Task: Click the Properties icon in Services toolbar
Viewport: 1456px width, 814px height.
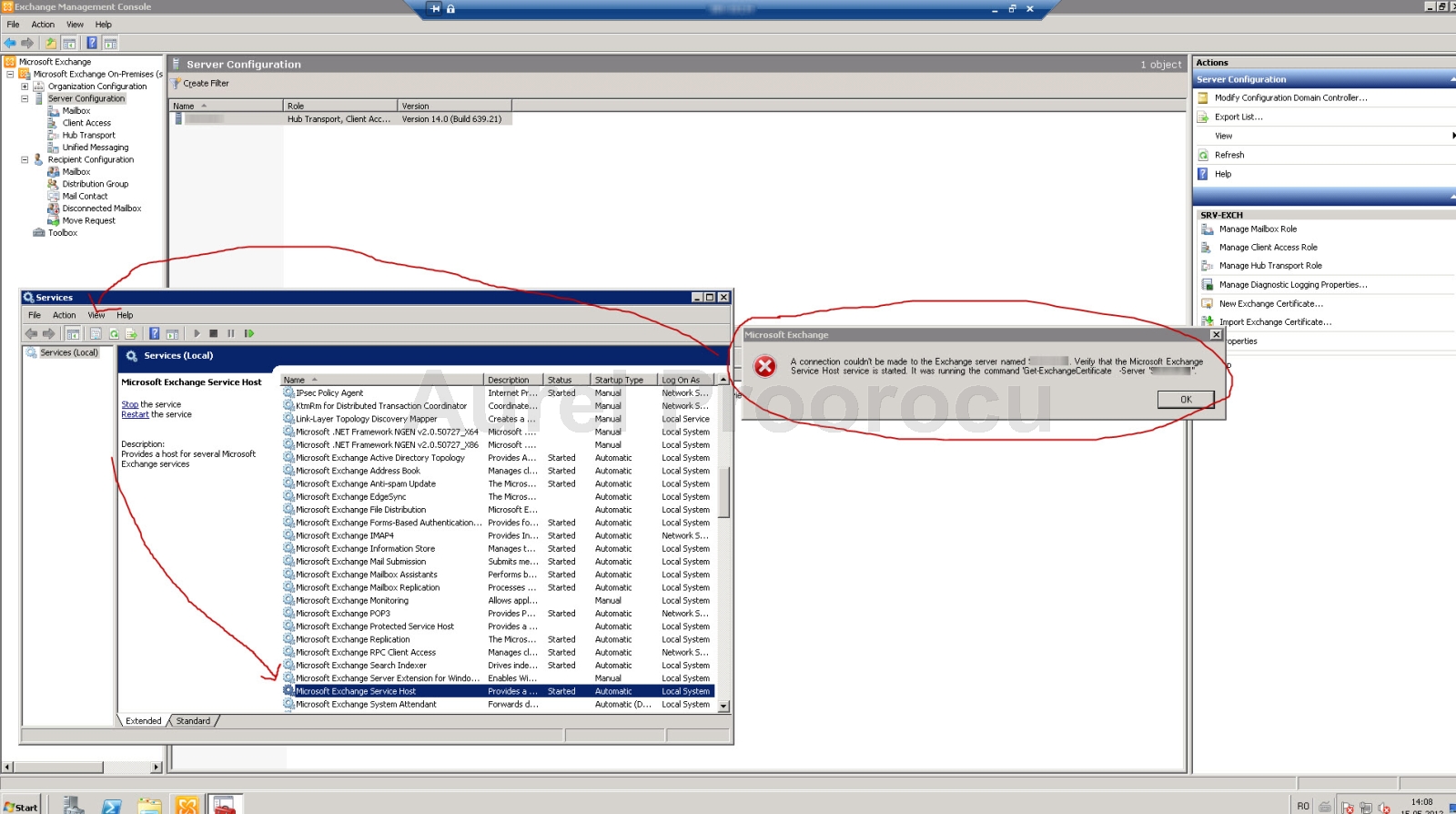Action: (x=96, y=333)
